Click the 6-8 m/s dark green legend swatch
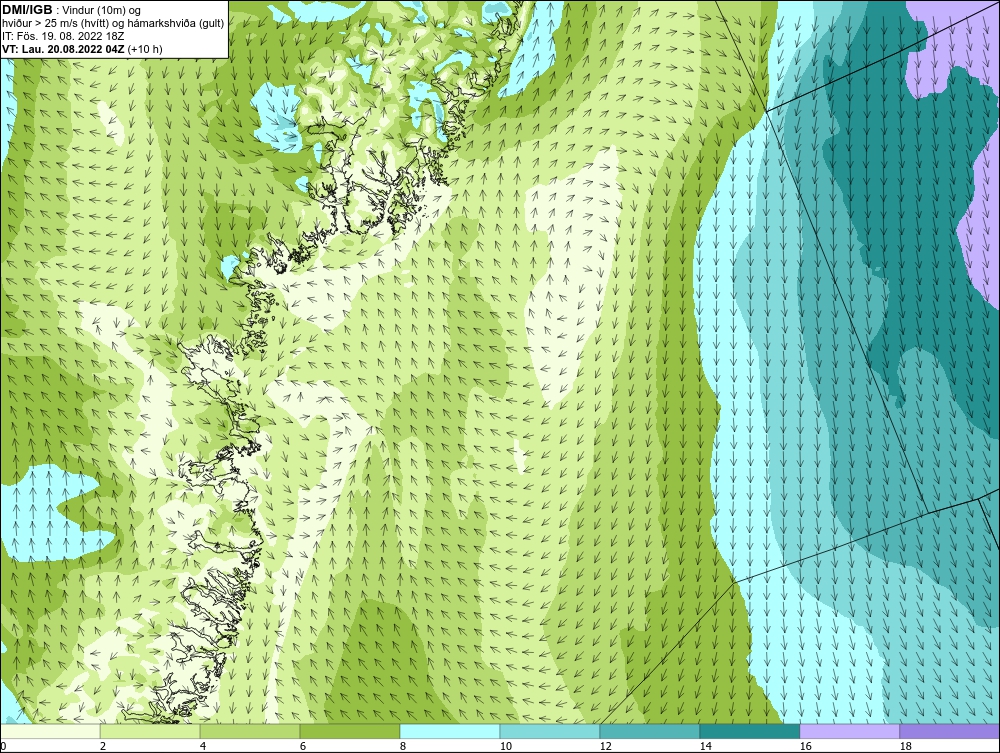This screenshot has height=753, width=1000. tap(349, 731)
